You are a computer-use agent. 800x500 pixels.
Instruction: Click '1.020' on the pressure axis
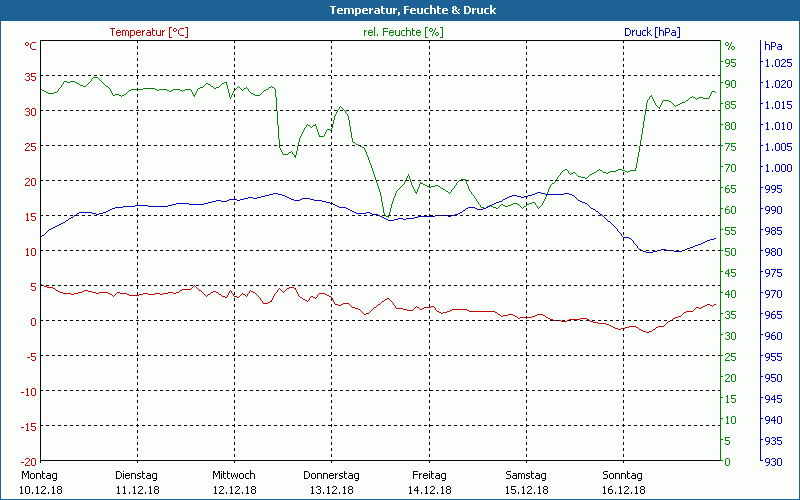click(x=778, y=84)
